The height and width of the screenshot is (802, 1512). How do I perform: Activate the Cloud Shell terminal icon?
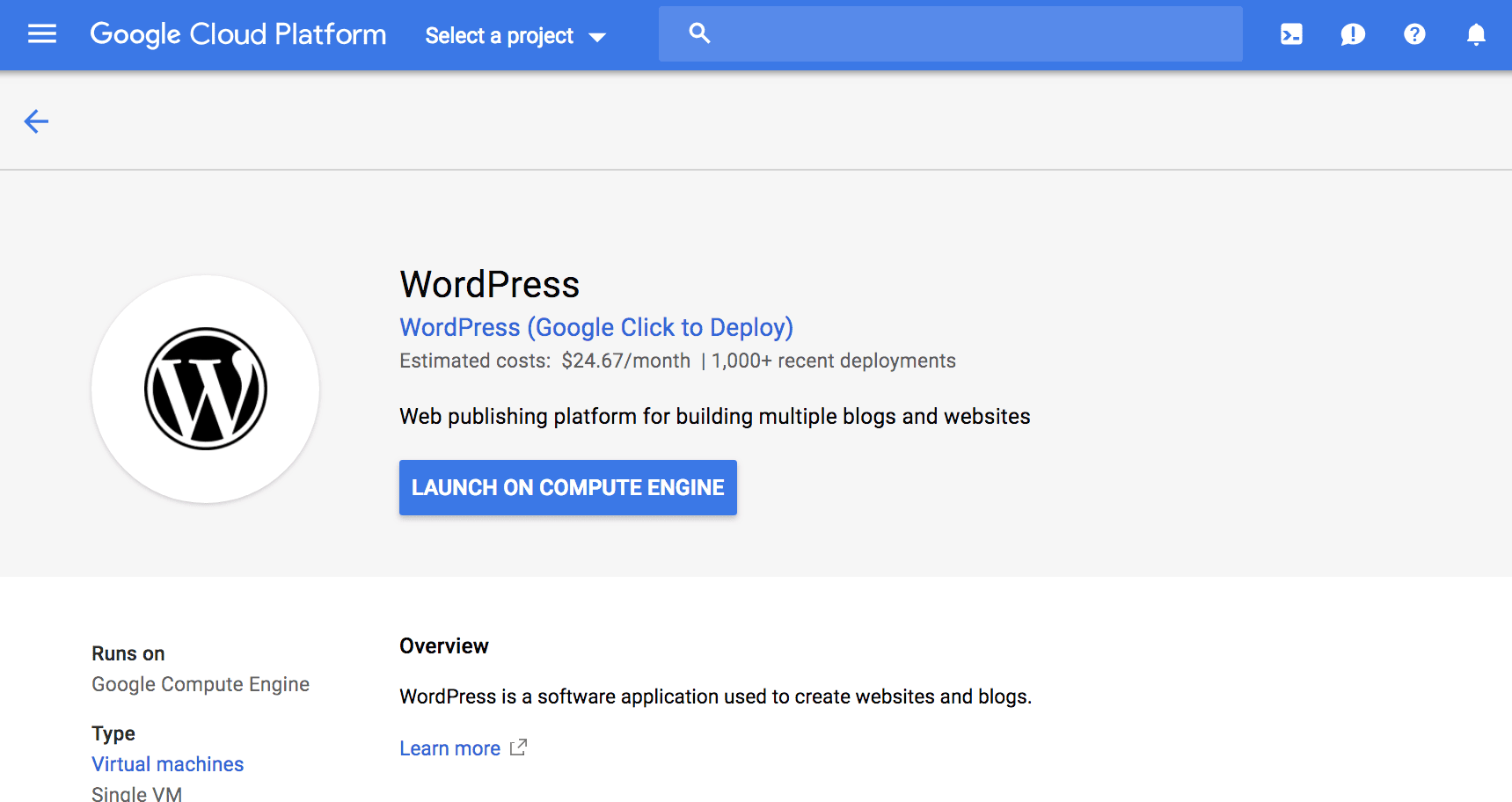point(1291,34)
